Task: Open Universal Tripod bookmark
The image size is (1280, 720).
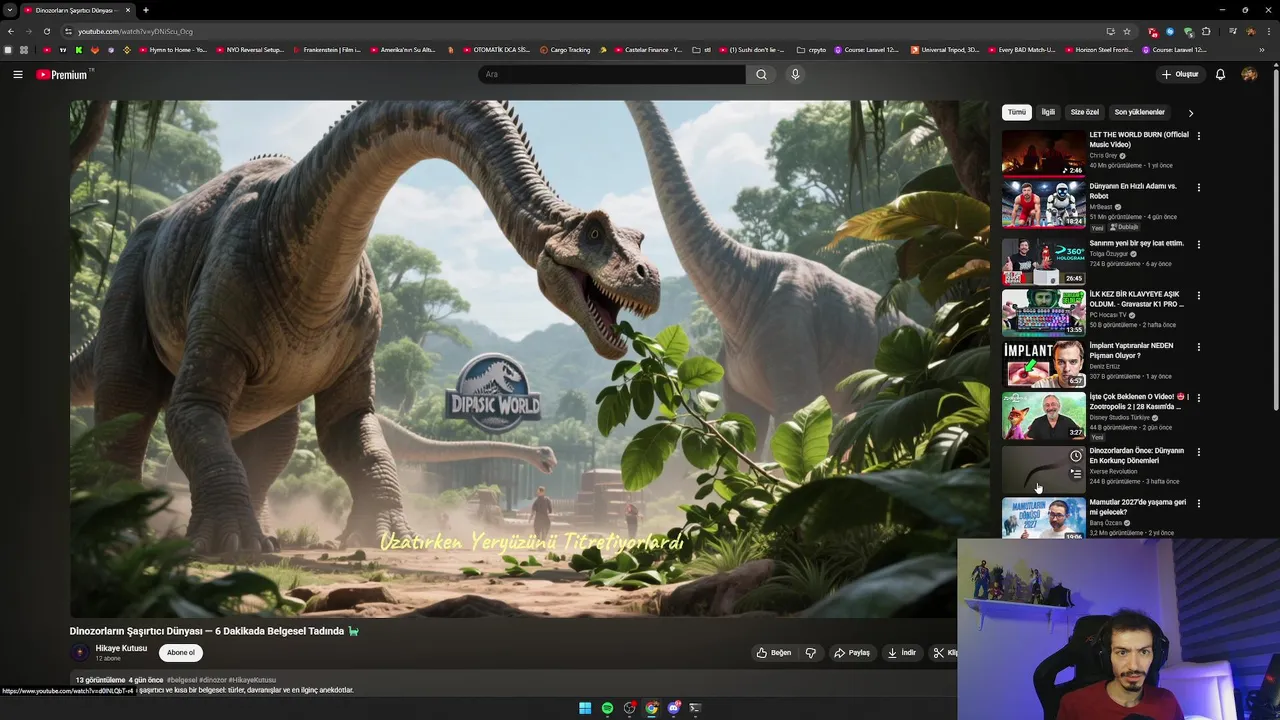Action: pos(945,50)
